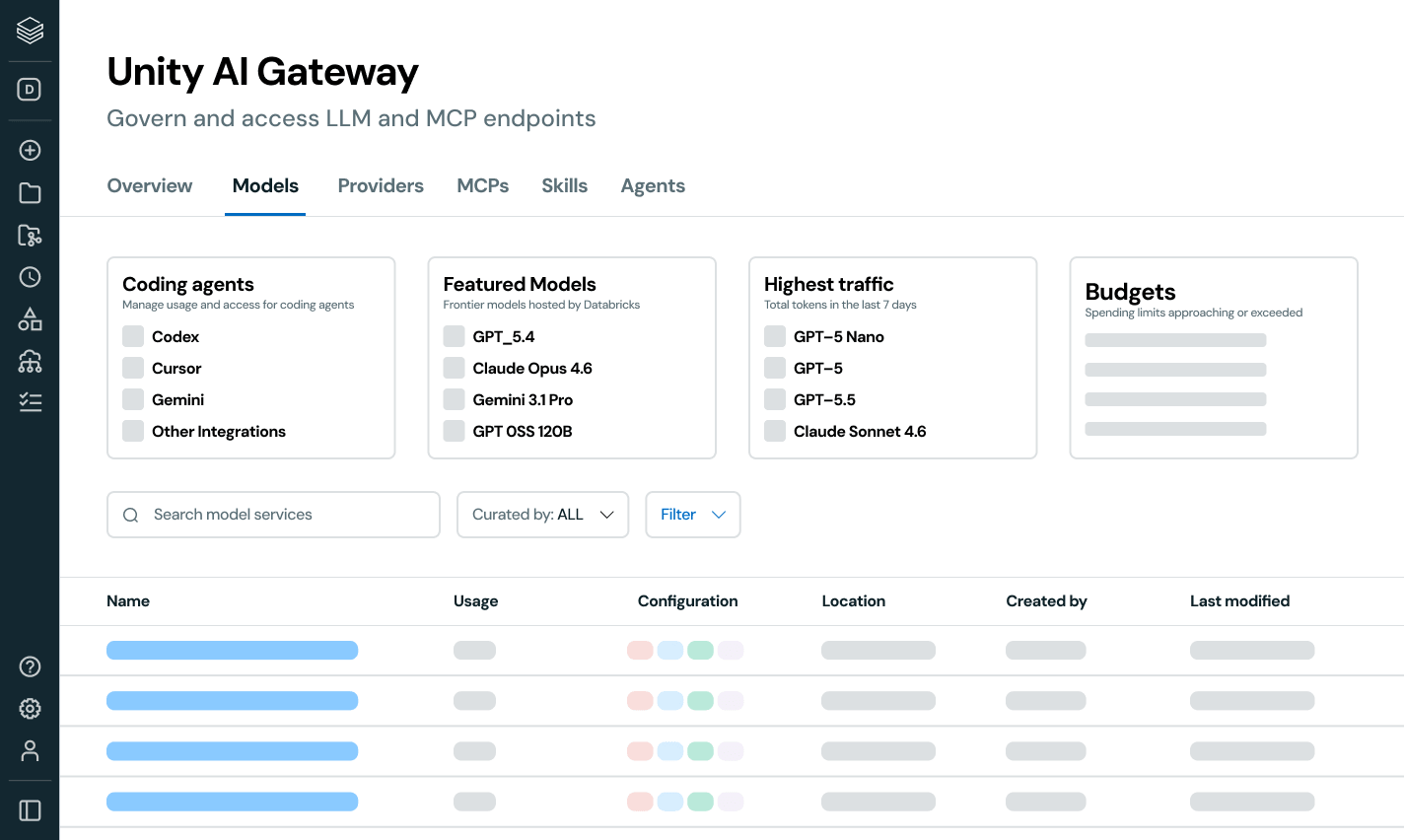
Task: Open the MCPs tab
Action: [483, 185]
